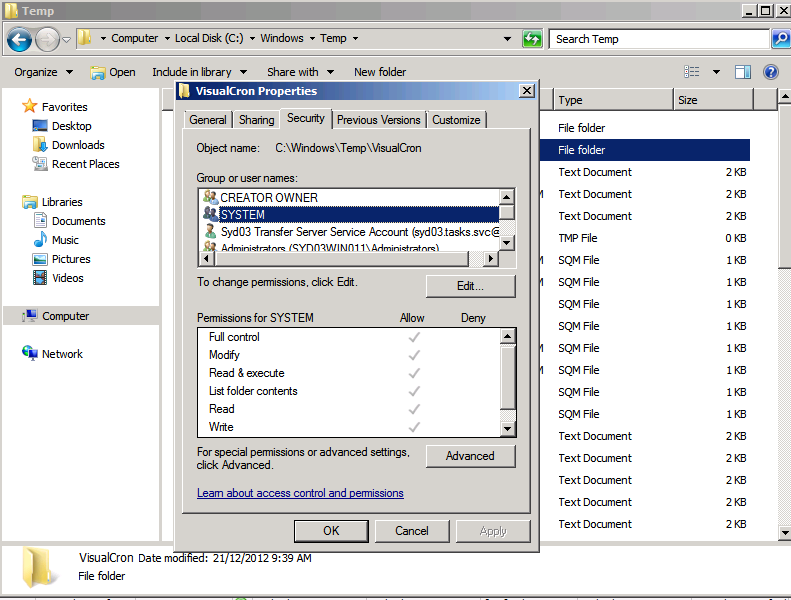Open the Music library
The width and height of the screenshot is (791, 600).
tap(65, 240)
